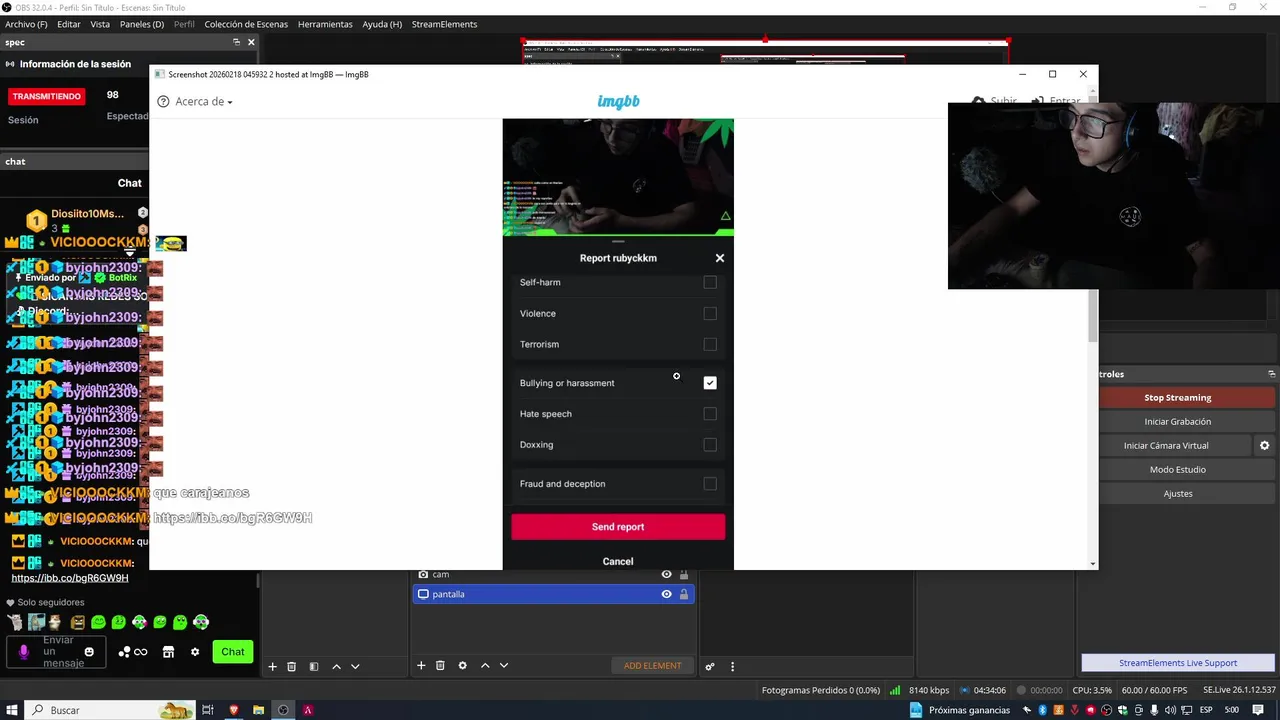Open Windows Start menu

10,710
